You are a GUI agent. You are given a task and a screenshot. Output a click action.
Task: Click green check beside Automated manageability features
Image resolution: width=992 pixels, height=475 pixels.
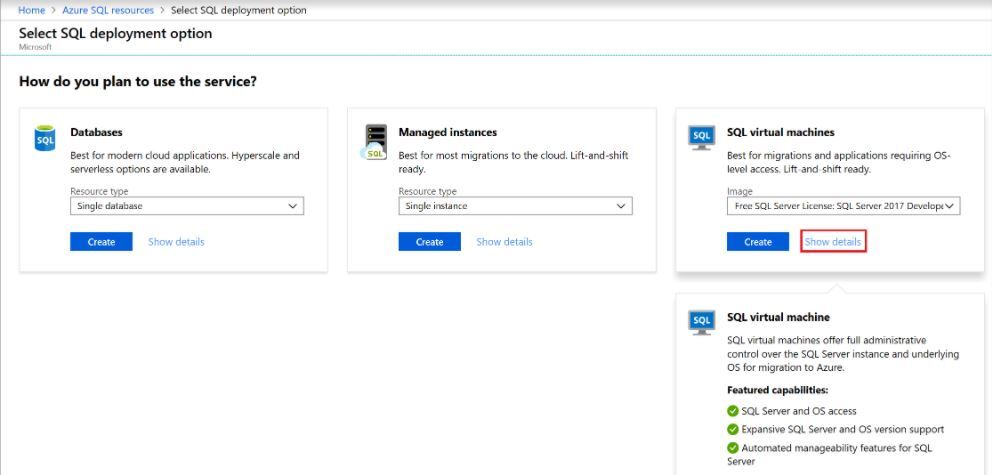(733, 448)
